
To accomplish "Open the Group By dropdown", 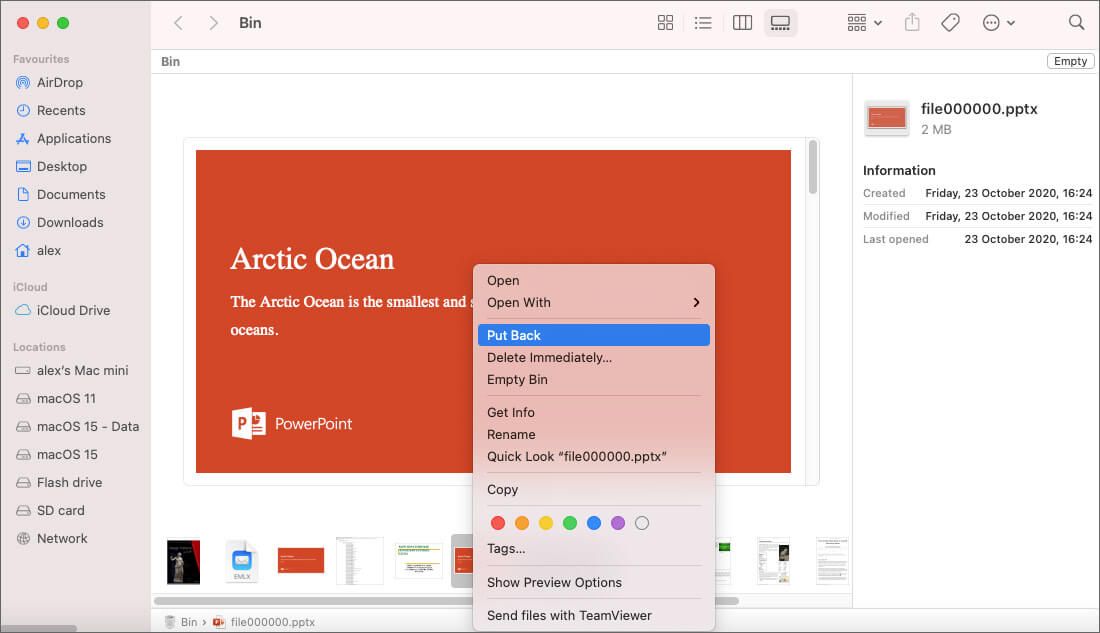I will pos(864,23).
